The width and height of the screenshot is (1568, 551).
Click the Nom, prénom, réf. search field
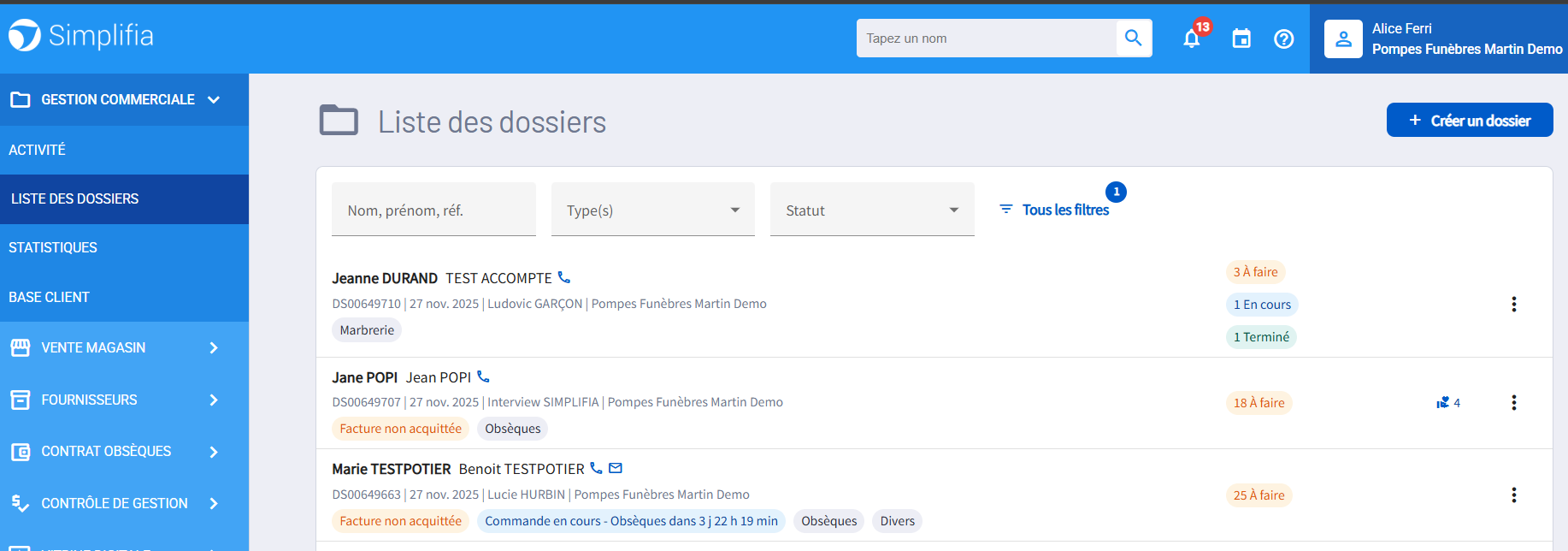tap(433, 210)
